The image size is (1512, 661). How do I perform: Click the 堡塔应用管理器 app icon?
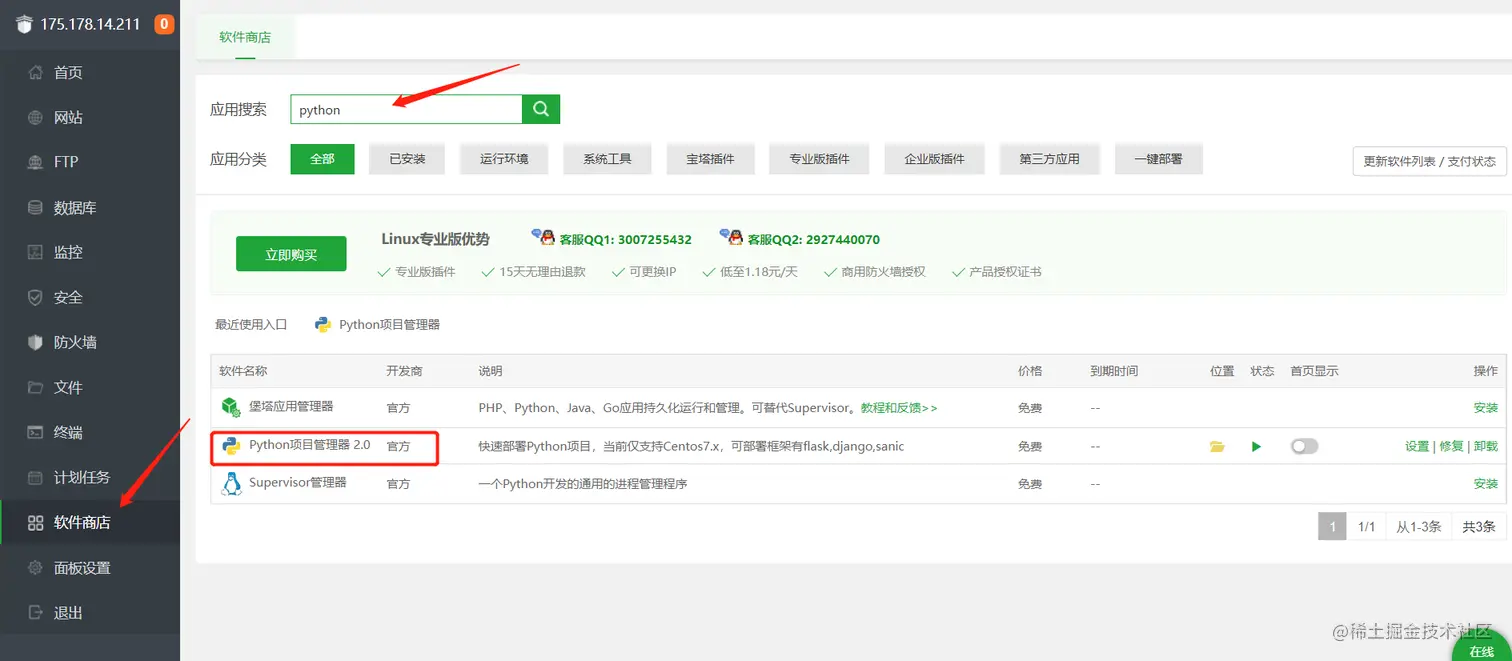coord(231,407)
